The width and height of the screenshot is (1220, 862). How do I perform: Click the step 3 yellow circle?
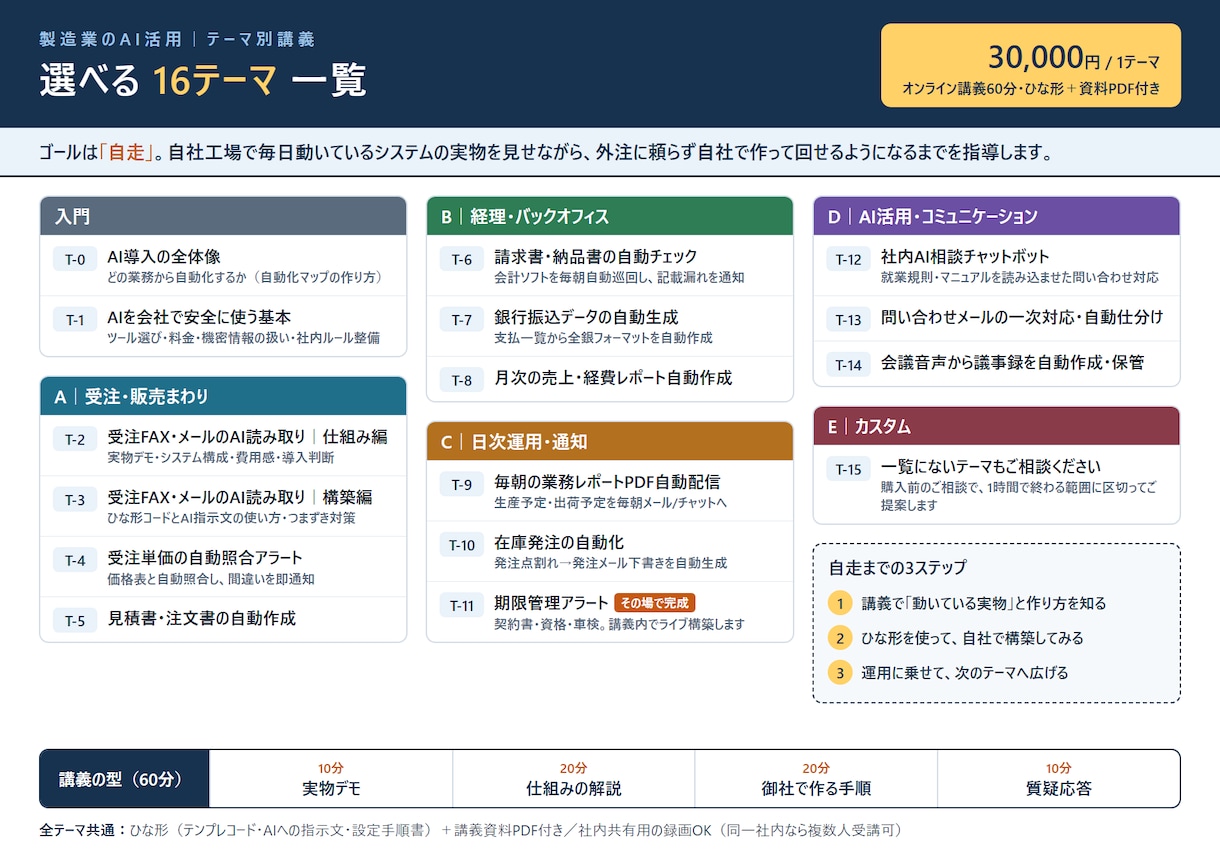841,672
